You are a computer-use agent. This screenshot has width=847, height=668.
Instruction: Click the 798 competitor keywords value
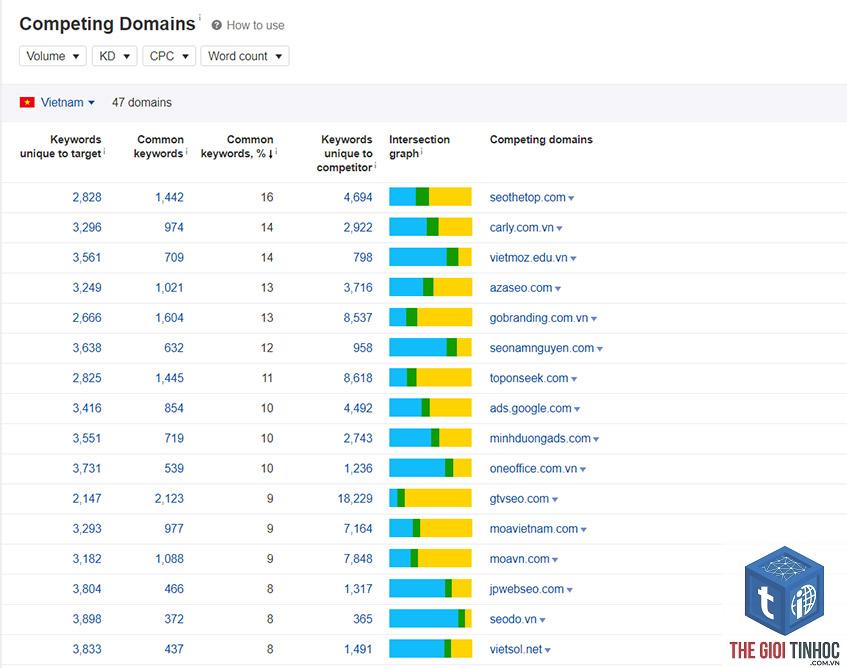tap(363, 258)
